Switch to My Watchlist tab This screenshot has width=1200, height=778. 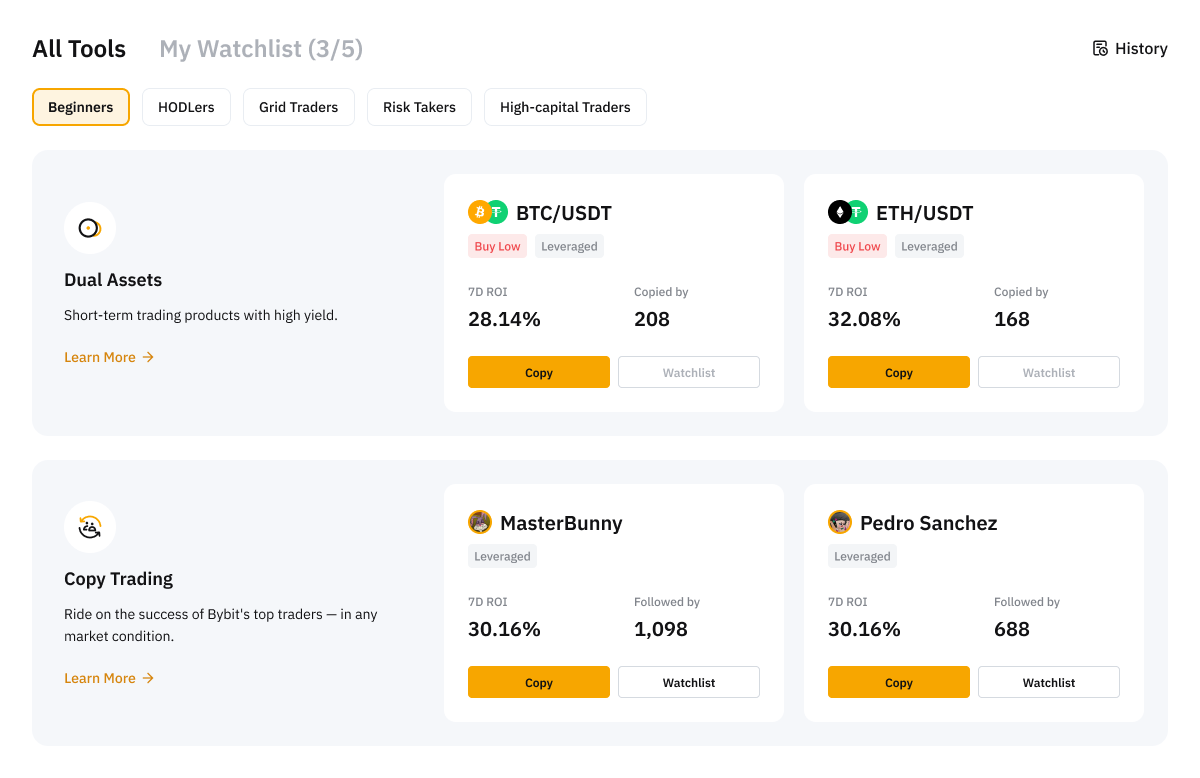(x=261, y=48)
